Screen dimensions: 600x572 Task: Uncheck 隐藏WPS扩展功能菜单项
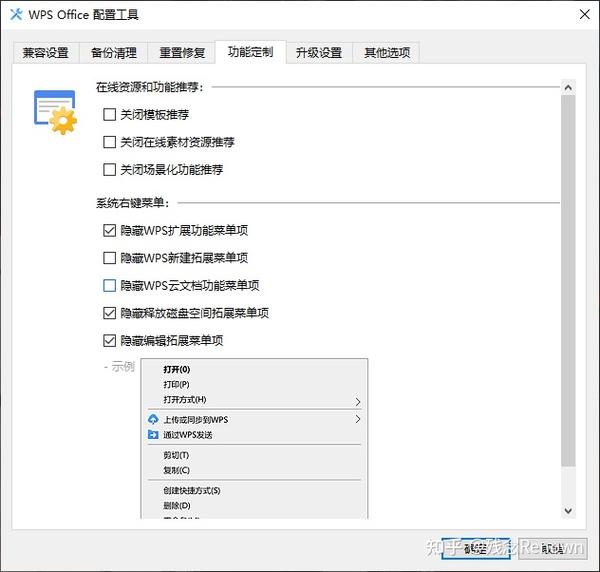pyautogui.click(x=109, y=230)
